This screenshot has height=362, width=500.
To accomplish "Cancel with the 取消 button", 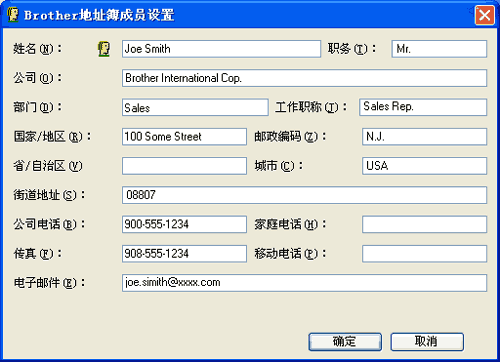I will click(427, 342).
